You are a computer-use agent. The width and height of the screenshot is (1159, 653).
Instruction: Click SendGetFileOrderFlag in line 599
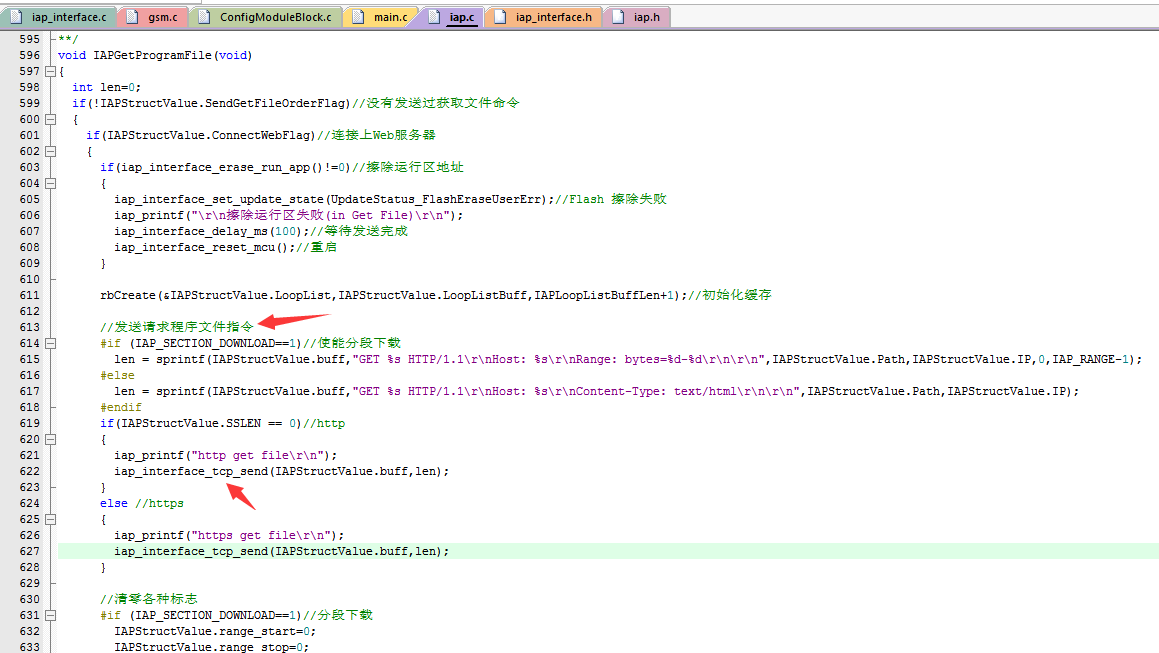(x=275, y=104)
